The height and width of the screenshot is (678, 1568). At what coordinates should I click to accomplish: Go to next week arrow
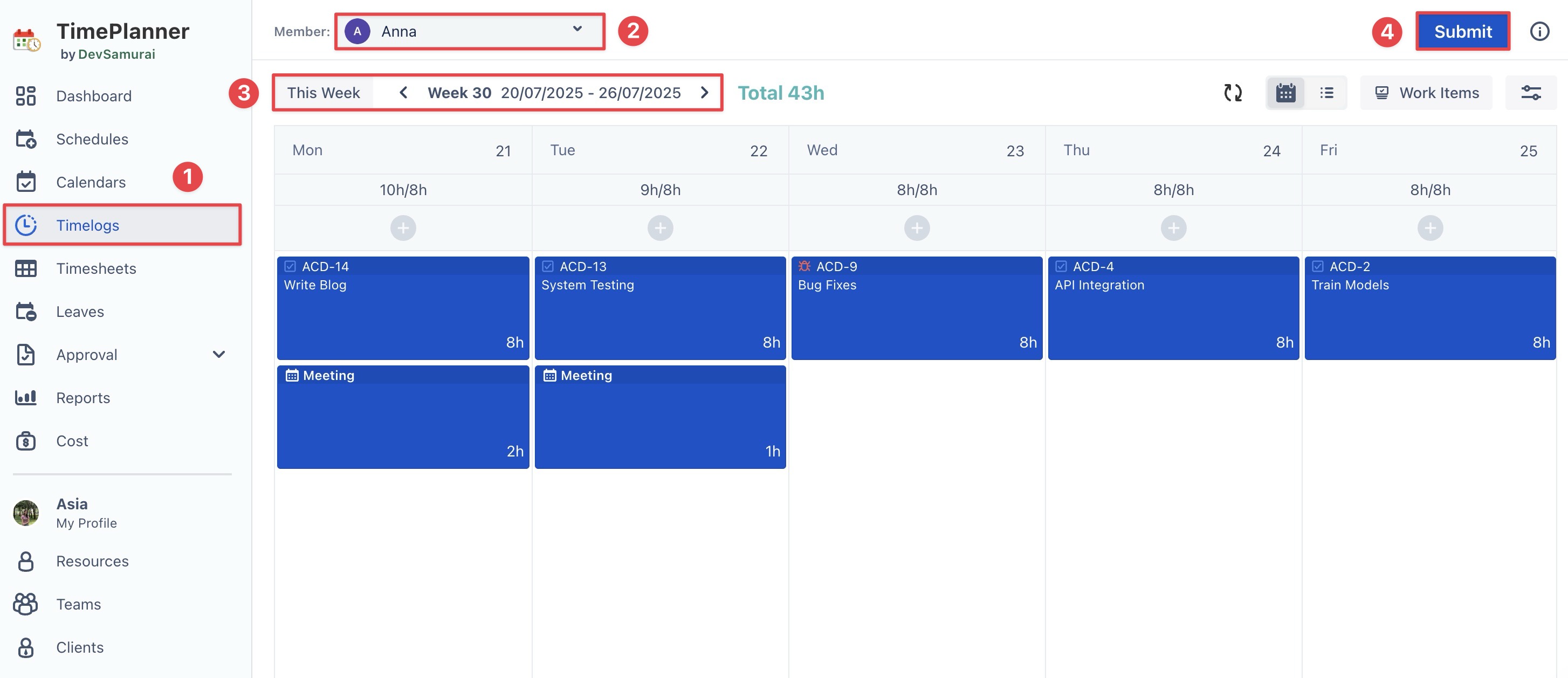pyautogui.click(x=704, y=93)
